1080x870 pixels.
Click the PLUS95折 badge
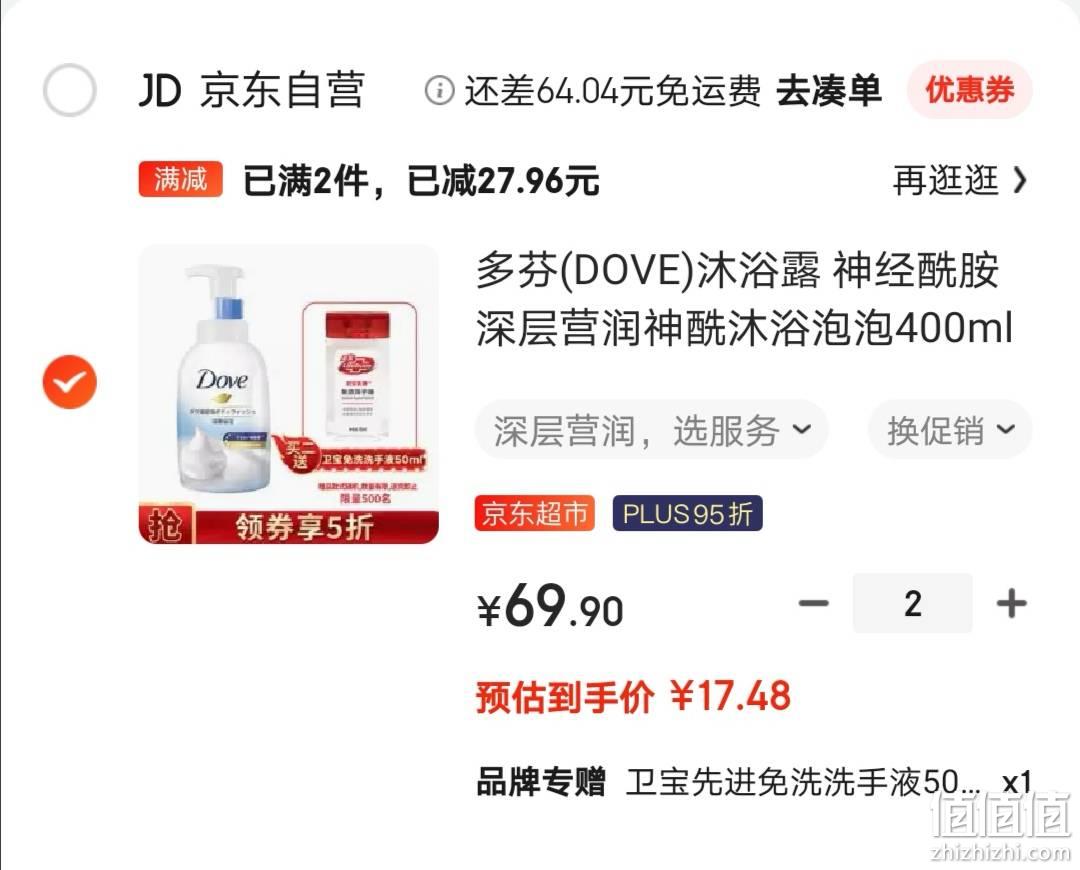pyautogui.click(x=687, y=513)
